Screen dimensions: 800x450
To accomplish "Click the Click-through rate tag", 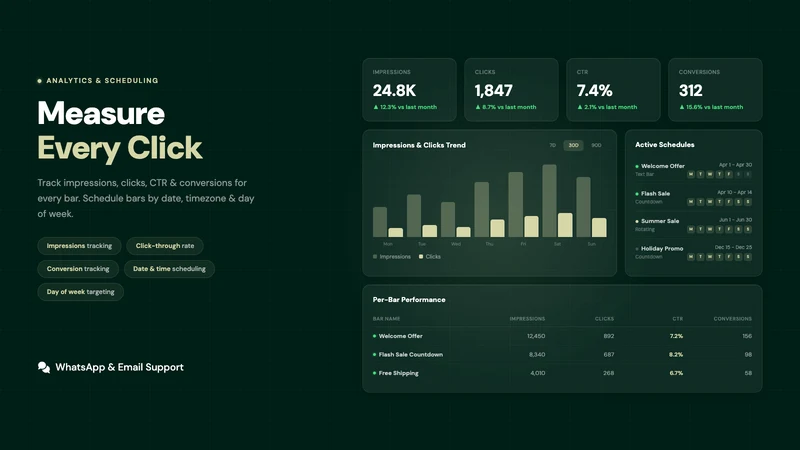I will tap(165, 246).
